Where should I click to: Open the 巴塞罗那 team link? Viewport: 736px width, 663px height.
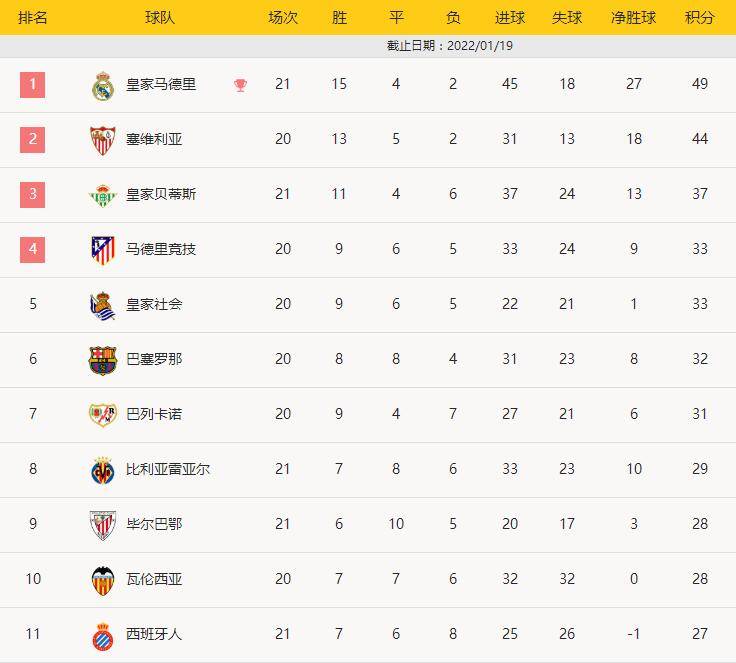[x=154, y=359]
